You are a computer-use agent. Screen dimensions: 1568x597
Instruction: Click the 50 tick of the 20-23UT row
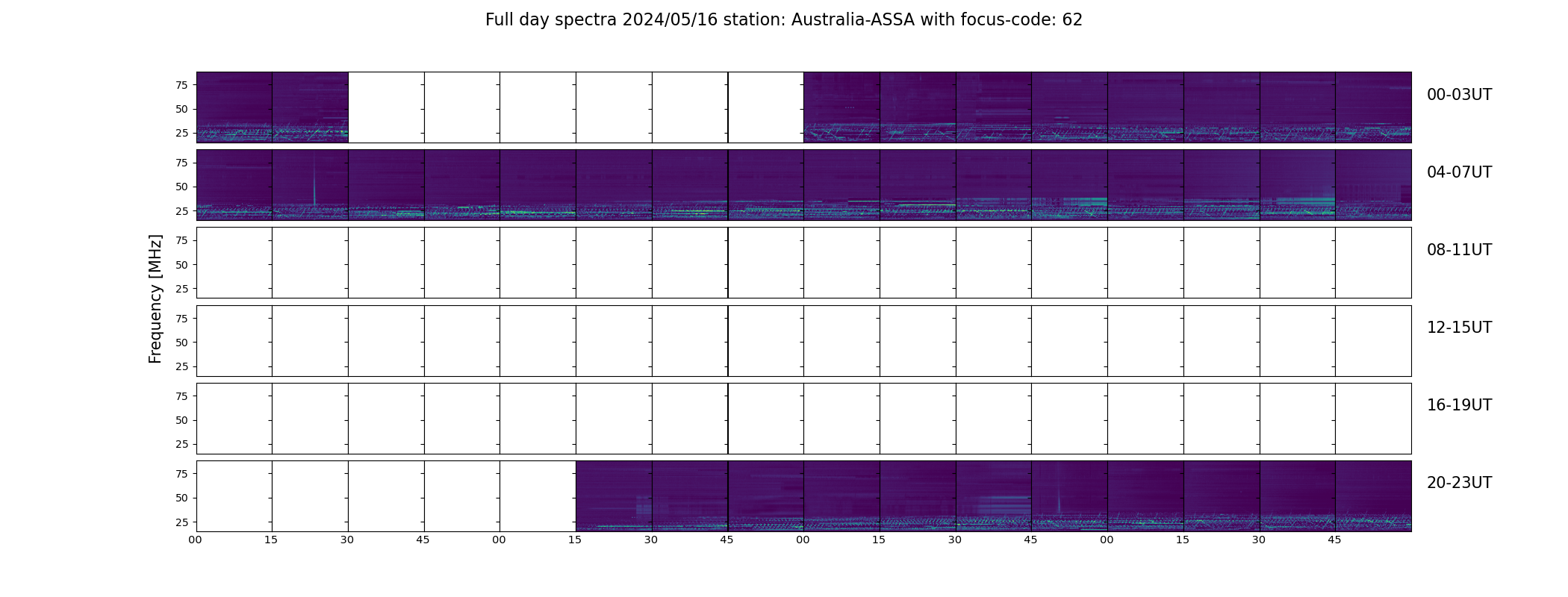(181, 498)
